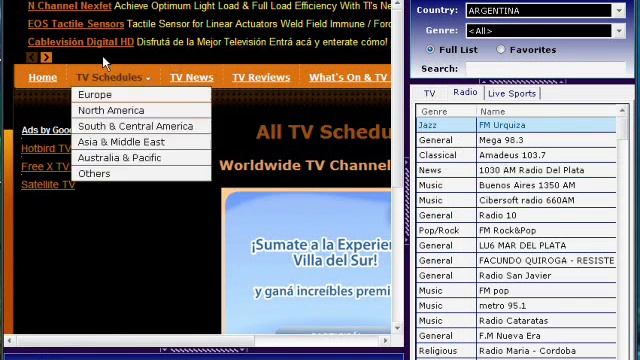Select Cibersoft radio 660AM station
Viewport: 640px width, 360px height.
coord(516,201)
